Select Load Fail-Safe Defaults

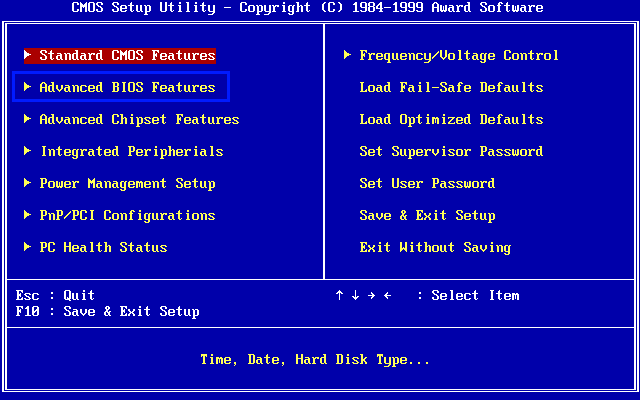pyautogui.click(x=451, y=87)
